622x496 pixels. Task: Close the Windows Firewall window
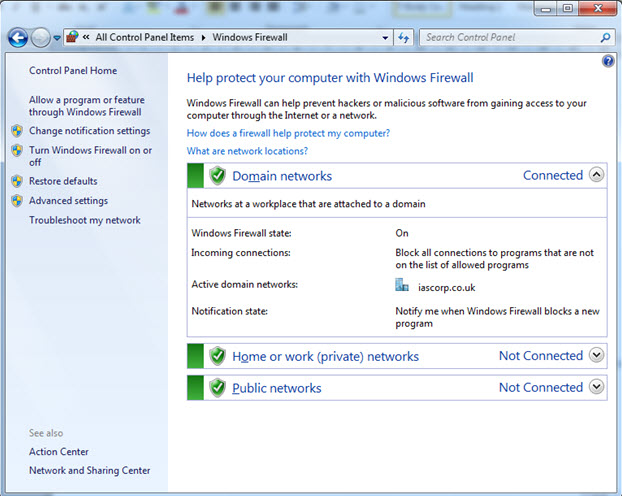(x=598, y=9)
